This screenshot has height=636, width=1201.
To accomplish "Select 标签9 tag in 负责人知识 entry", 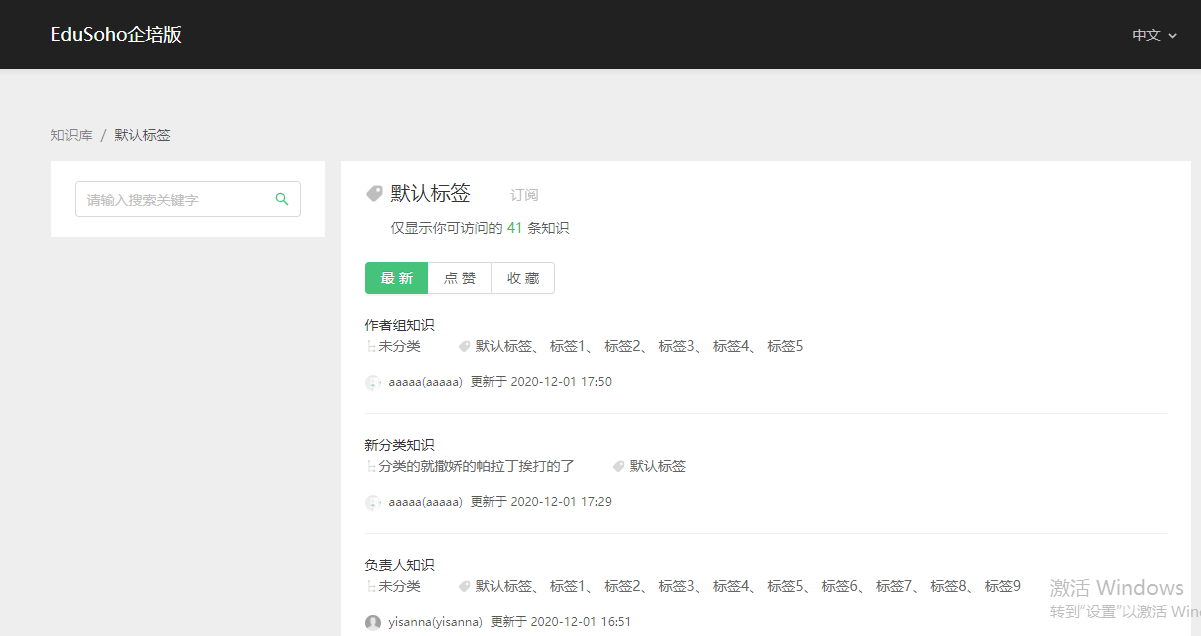I will 1002,586.
